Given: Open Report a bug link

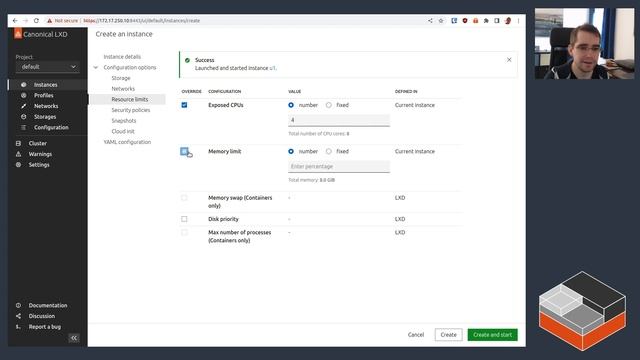Looking at the screenshot, I should tap(44, 327).
